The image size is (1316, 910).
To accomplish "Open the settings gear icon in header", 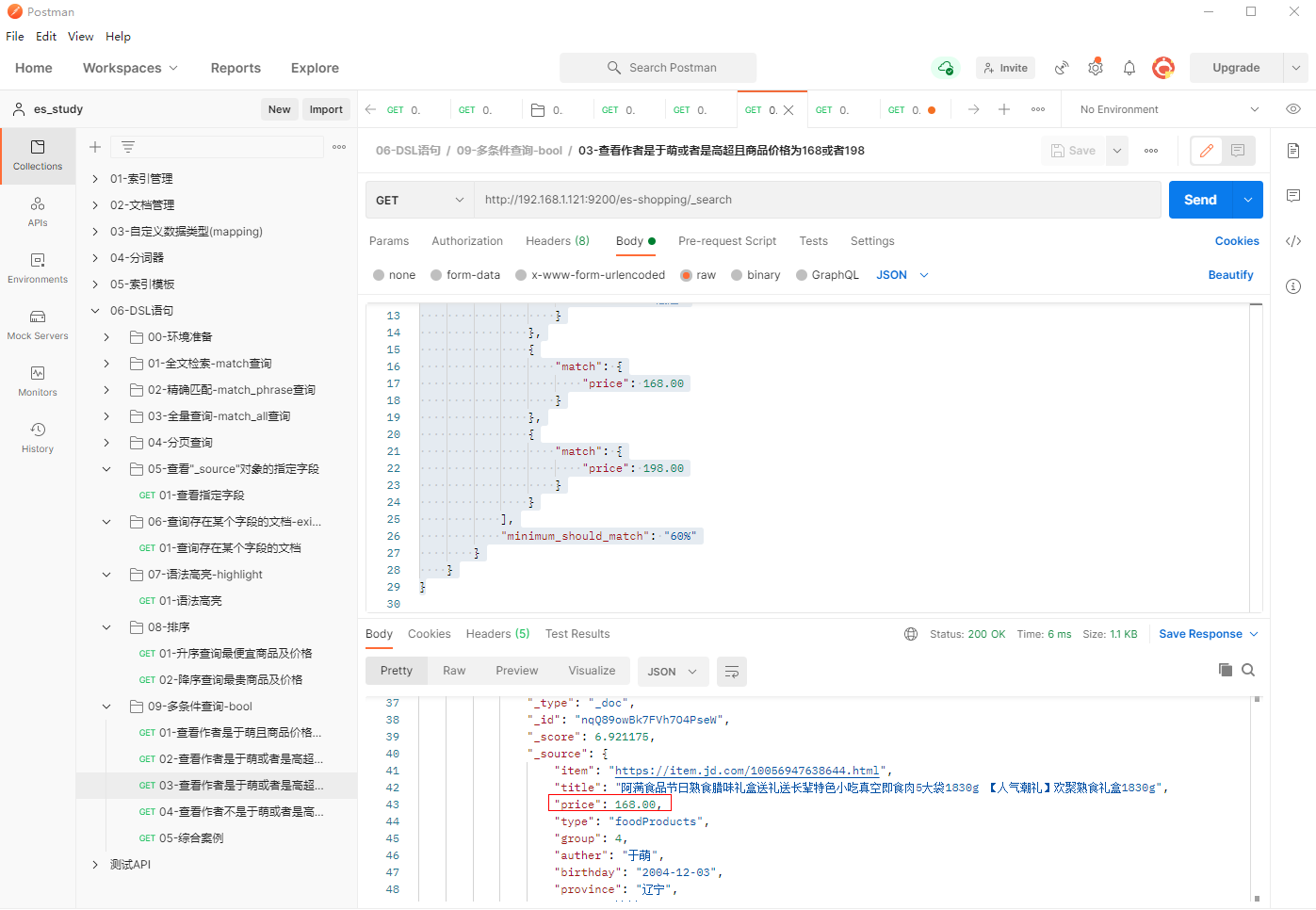I will click(x=1095, y=68).
